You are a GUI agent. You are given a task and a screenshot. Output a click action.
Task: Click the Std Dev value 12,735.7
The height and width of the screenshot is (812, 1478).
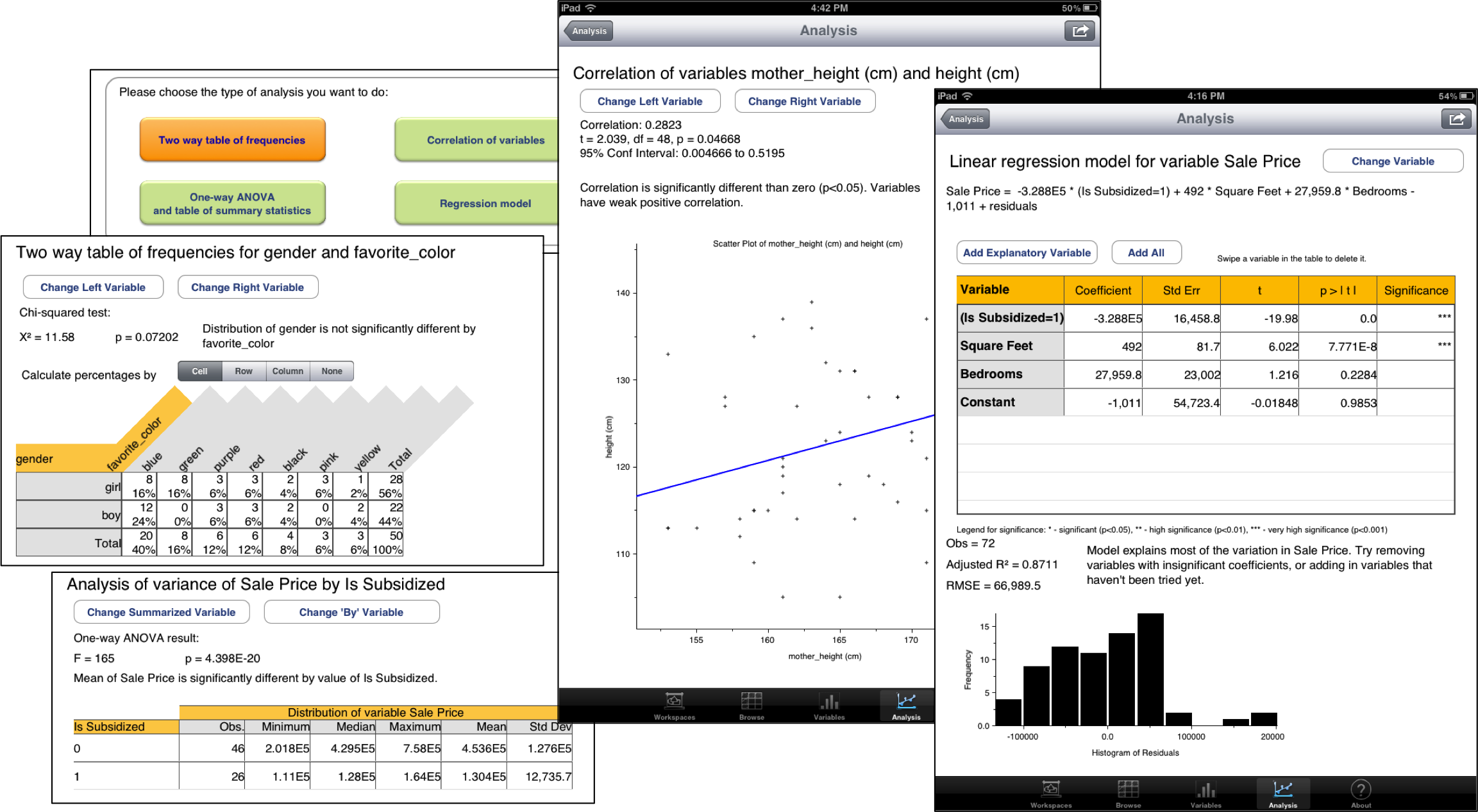[x=548, y=777]
